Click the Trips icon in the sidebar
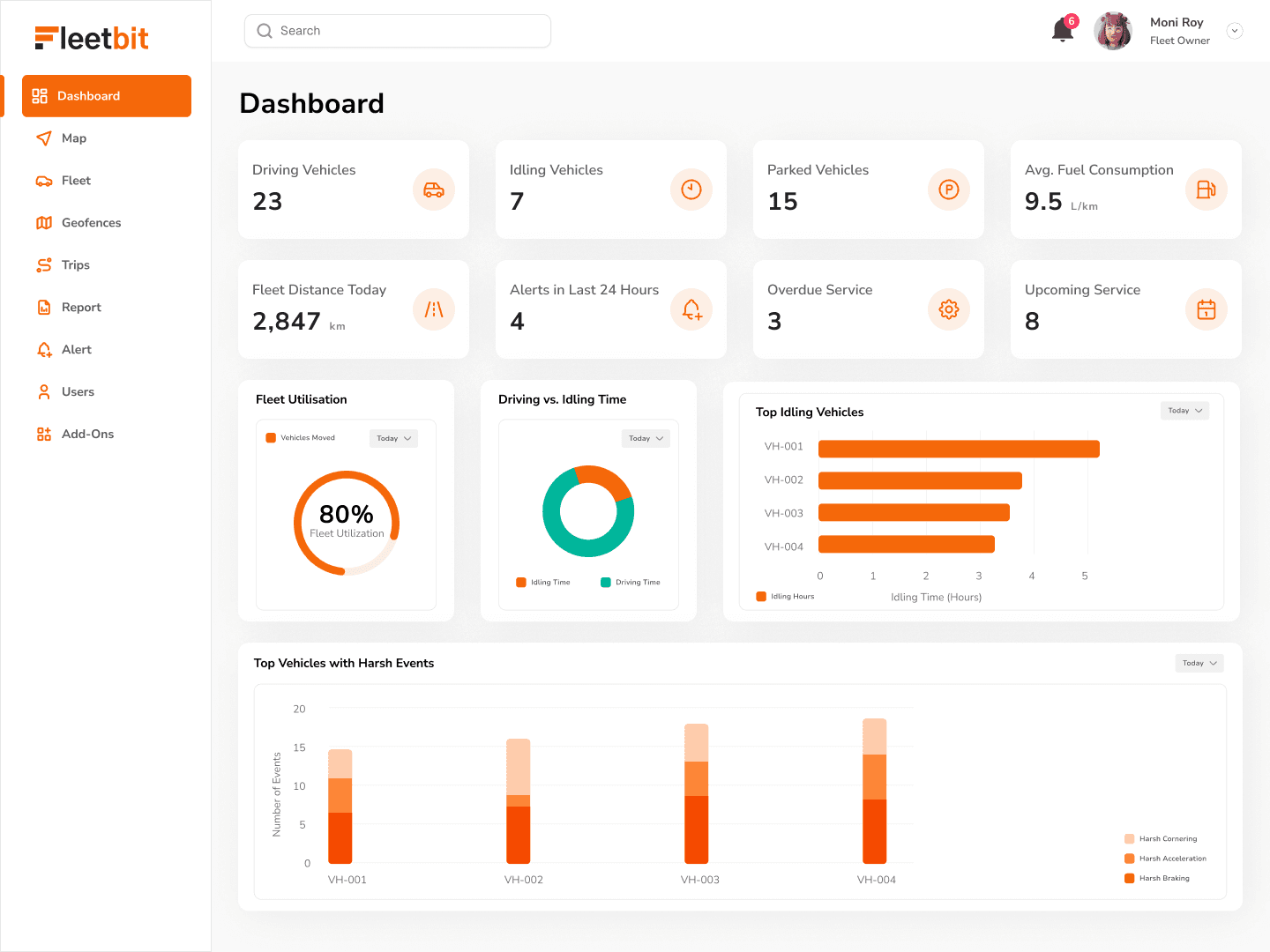The width and height of the screenshot is (1270, 952). coord(44,264)
